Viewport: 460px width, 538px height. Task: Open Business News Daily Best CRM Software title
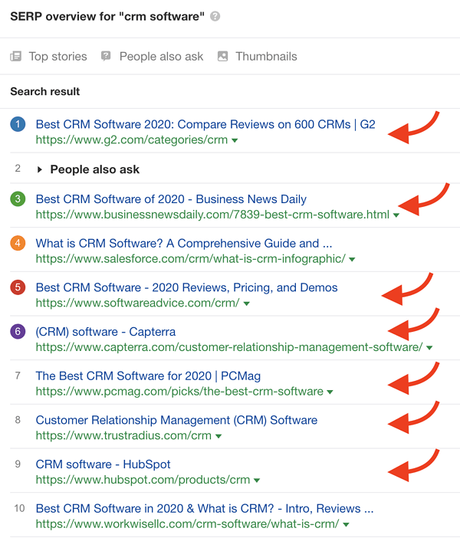click(x=171, y=199)
